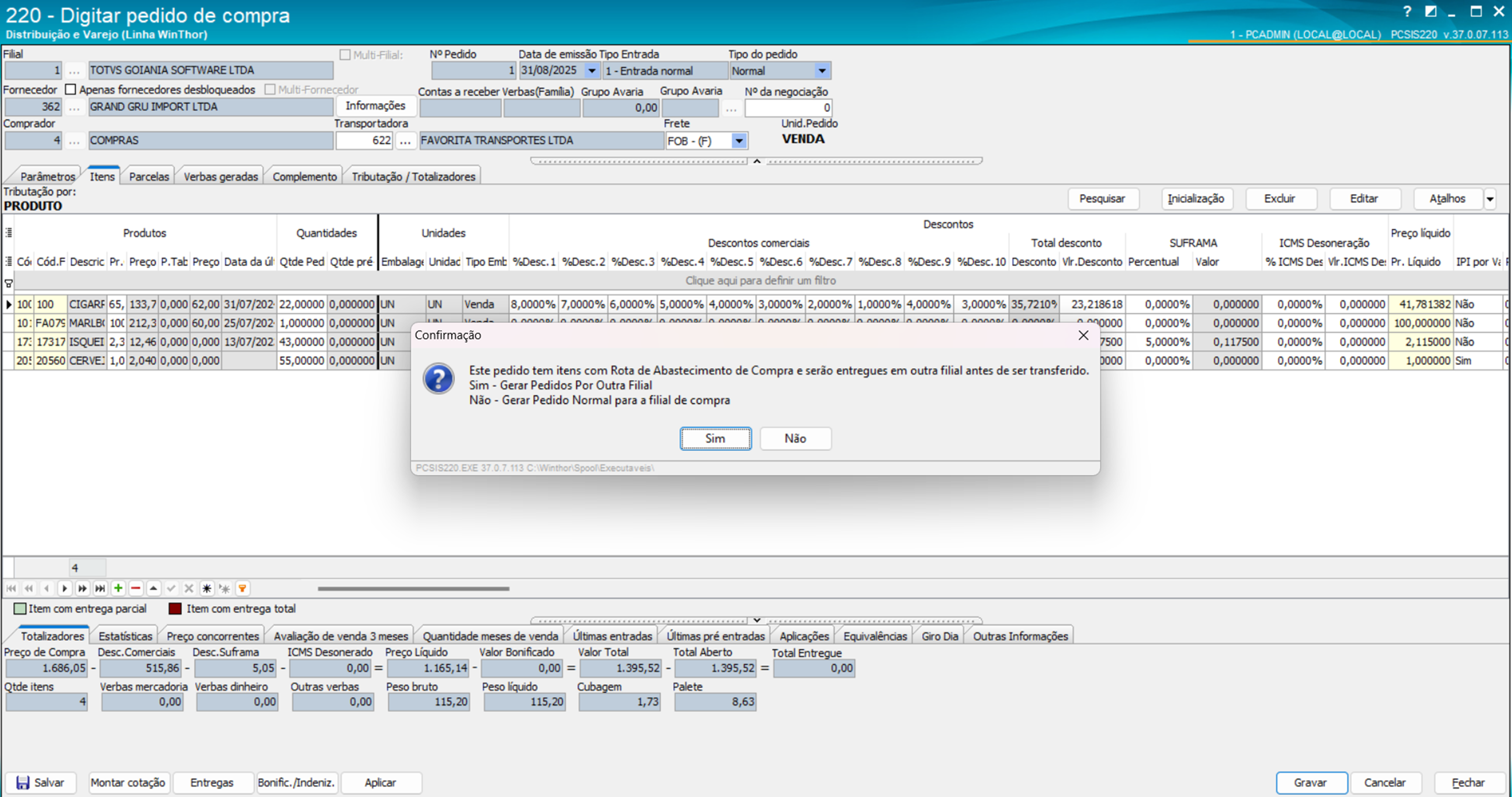
Task: Click the next-record arrow in navigator
Action: [65, 588]
